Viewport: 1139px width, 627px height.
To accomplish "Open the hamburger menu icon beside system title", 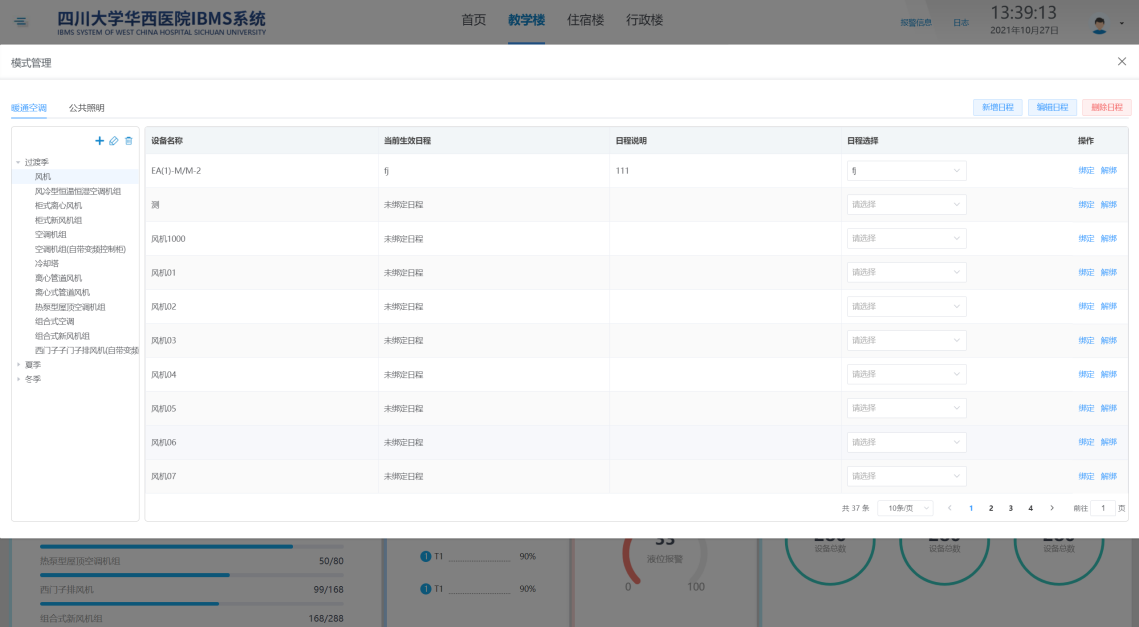I will 22,22.
